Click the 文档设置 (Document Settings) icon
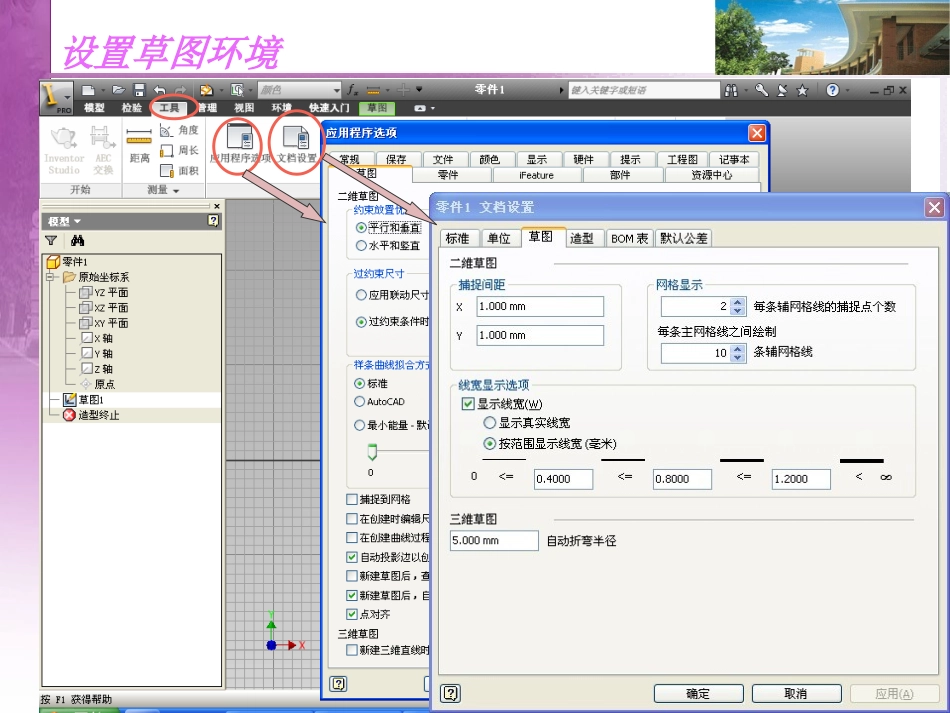This screenshot has width=950, height=713. [296, 140]
